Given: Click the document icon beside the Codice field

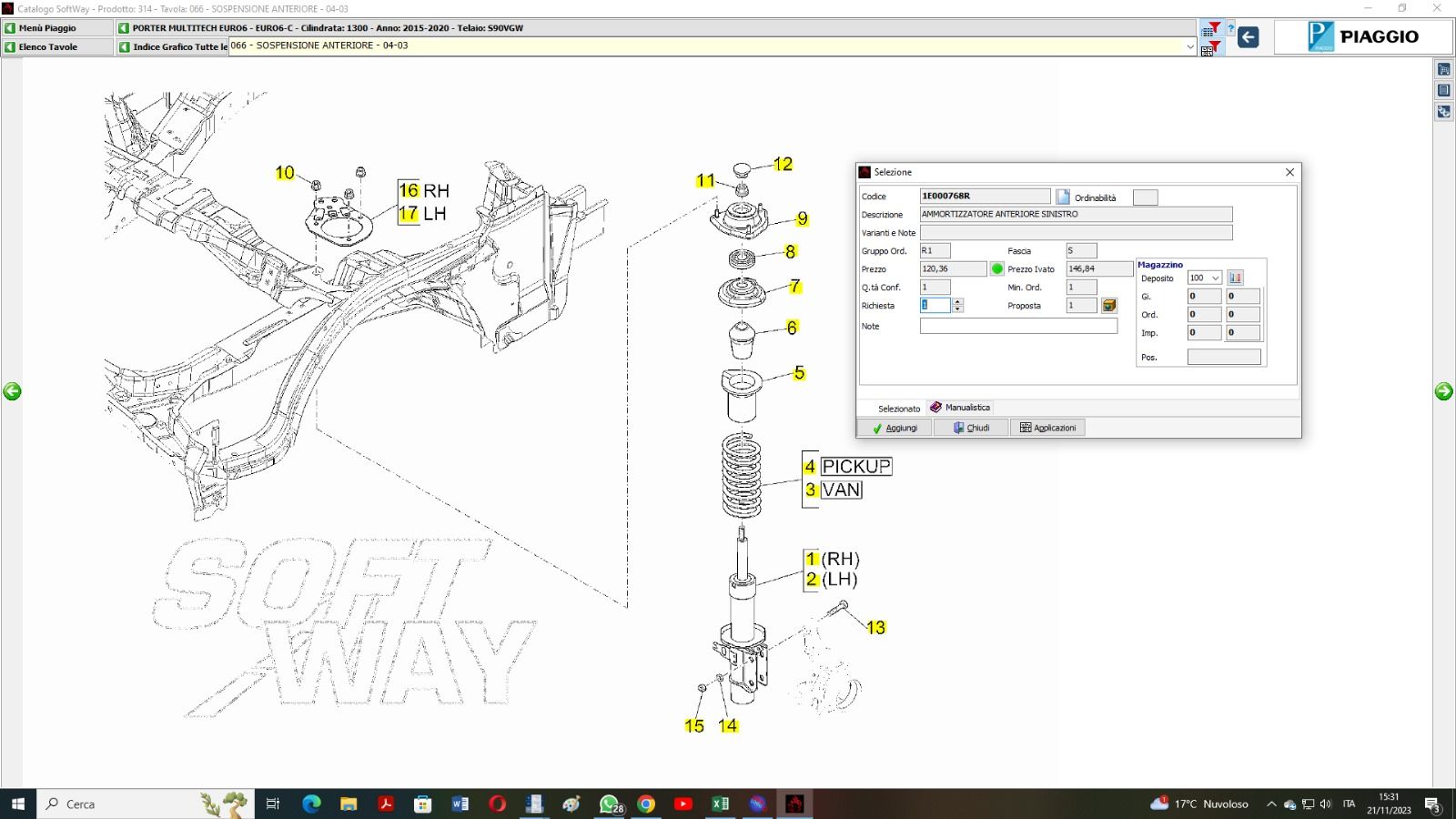Looking at the screenshot, I should click(1063, 197).
